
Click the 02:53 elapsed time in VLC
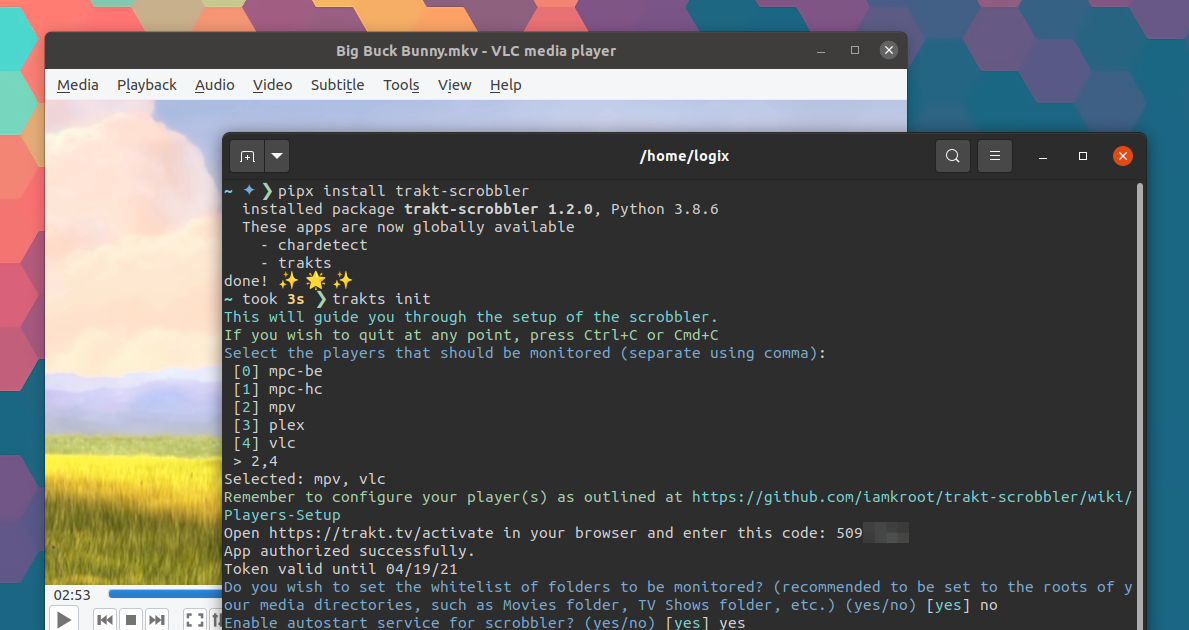click(72, 595)
